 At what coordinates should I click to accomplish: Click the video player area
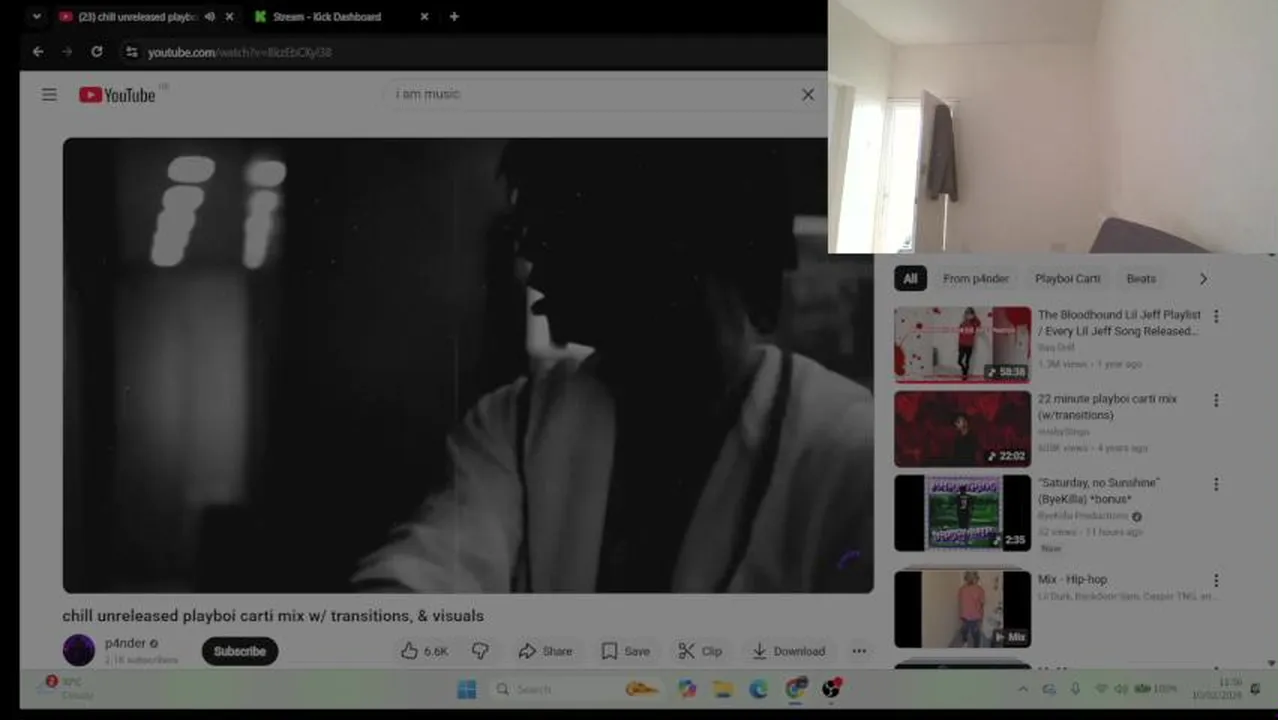tap(468, 365)
